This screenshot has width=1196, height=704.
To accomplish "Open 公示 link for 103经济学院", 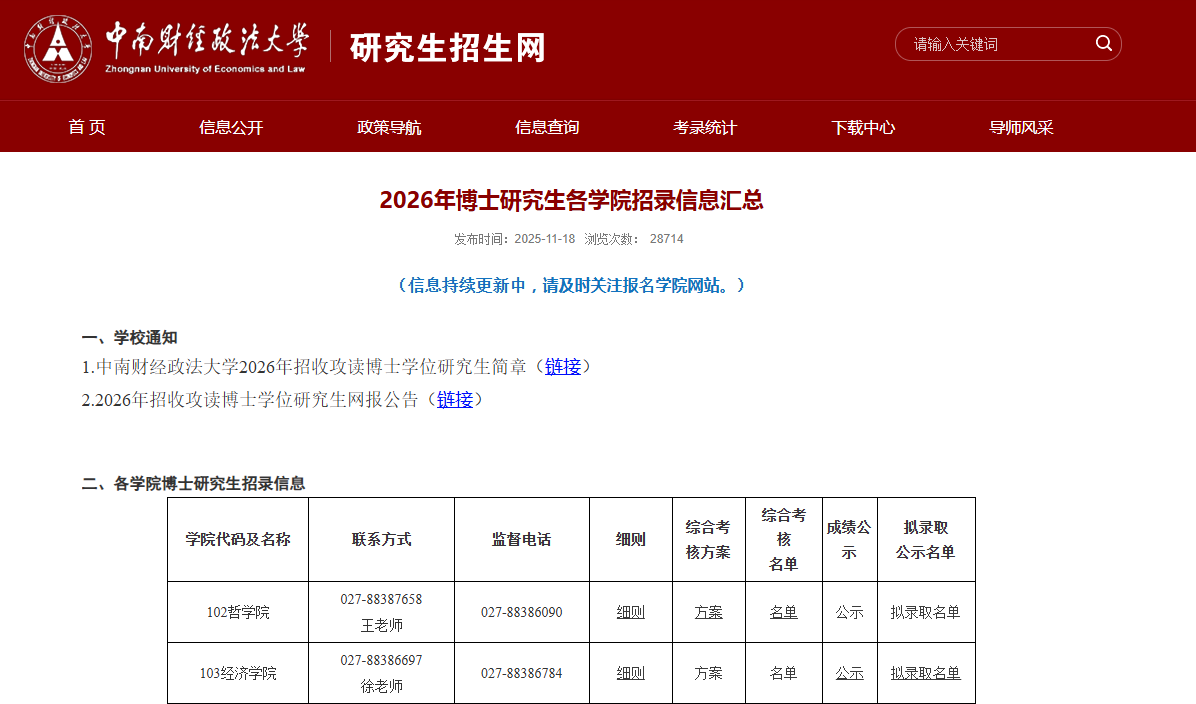I will click(850, 673).
